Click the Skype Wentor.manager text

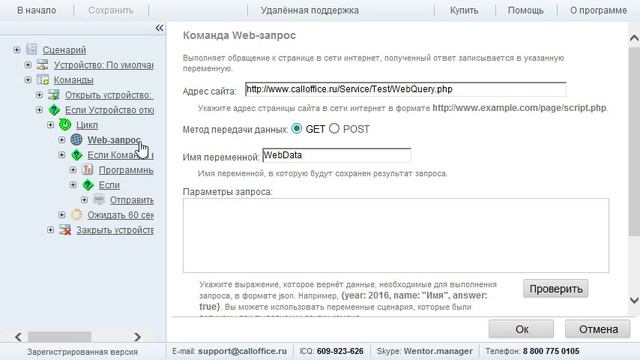(424, 351)
